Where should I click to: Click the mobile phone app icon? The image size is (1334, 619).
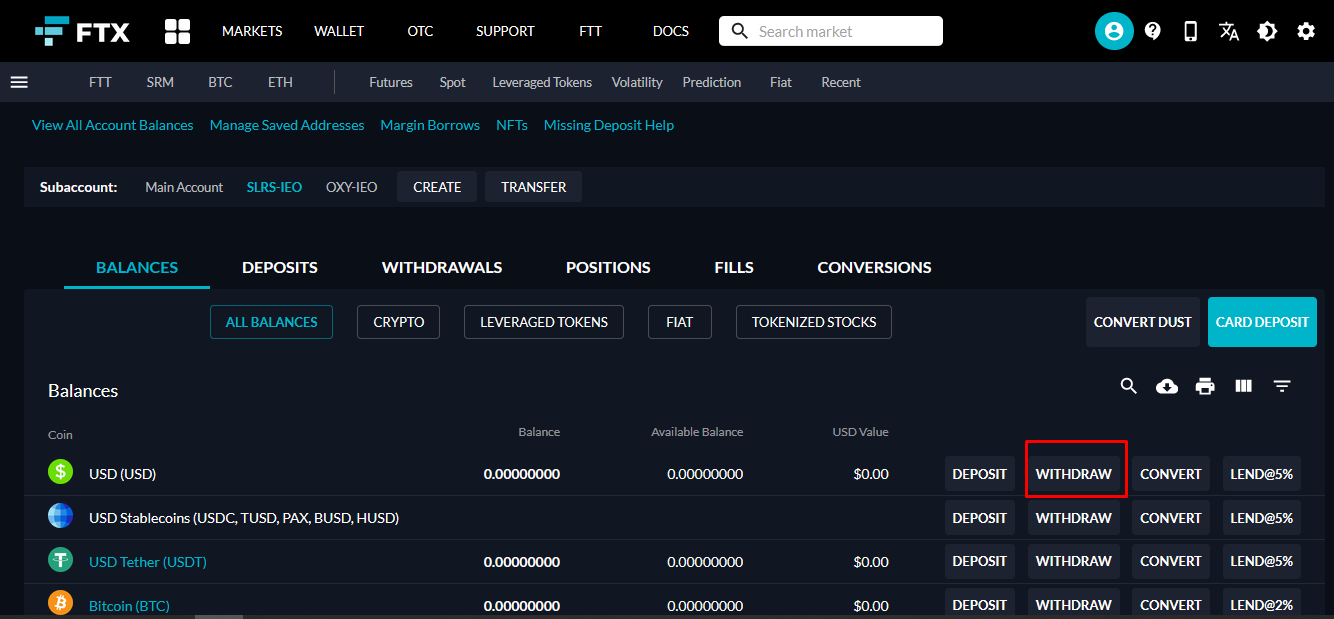point(1190,31)
